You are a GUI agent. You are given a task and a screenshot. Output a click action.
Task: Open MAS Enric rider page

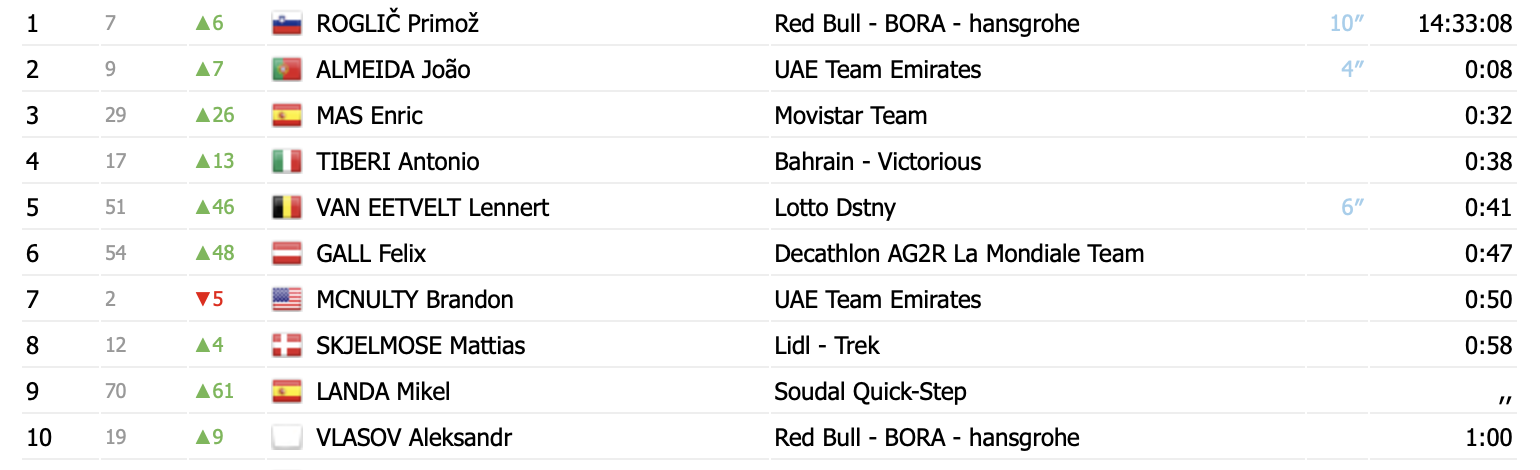click(369, 115)
